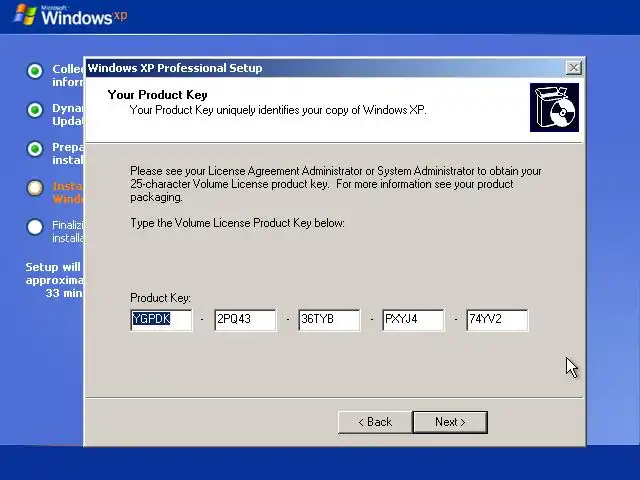Click the 'Please see your License Agreement Administrator' paragraph
This screenshot has height=480, width=640.
(336, 184)
